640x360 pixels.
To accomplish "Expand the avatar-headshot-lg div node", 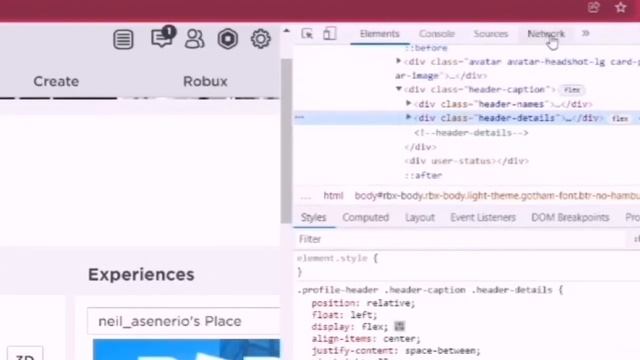I will (398, 61).
